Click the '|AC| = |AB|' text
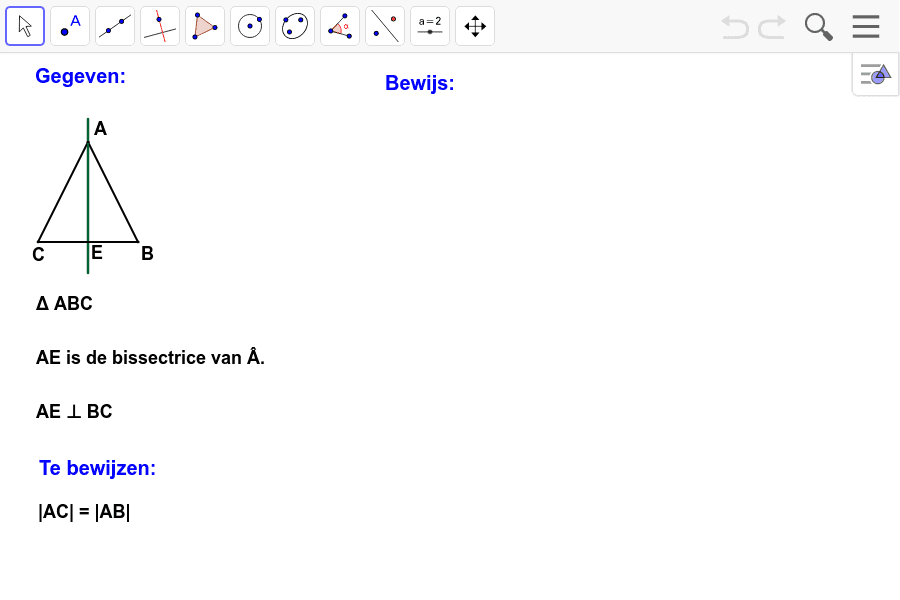Screen dimensions: 900x600 (x=84, y=512)
